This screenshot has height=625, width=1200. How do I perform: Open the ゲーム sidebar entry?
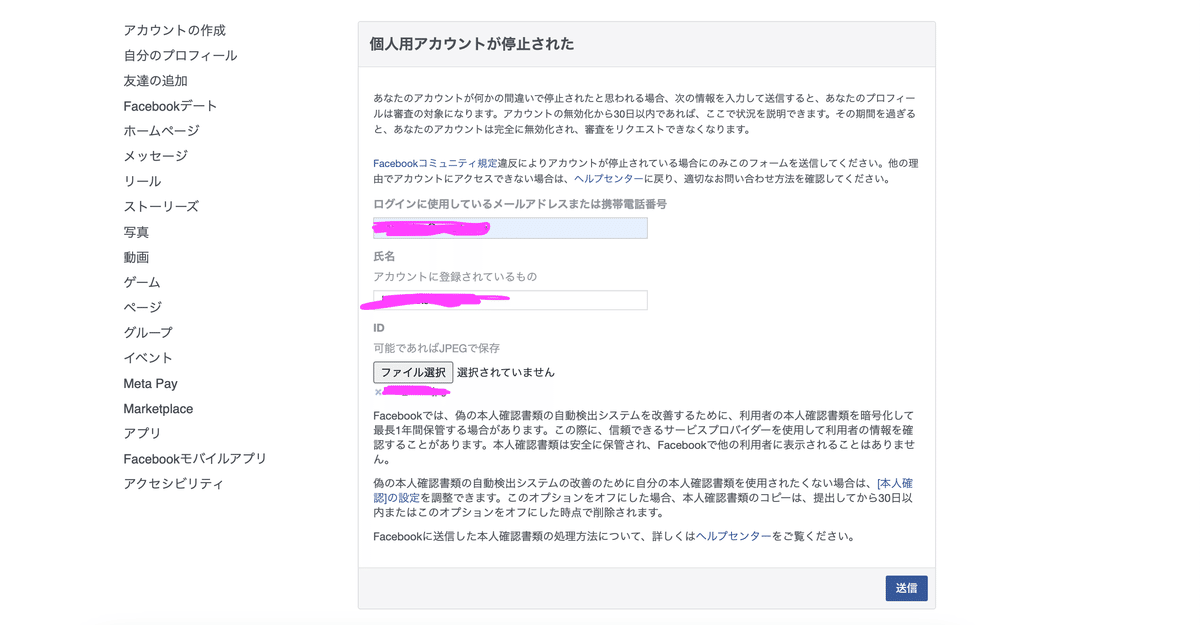(142, 282)
